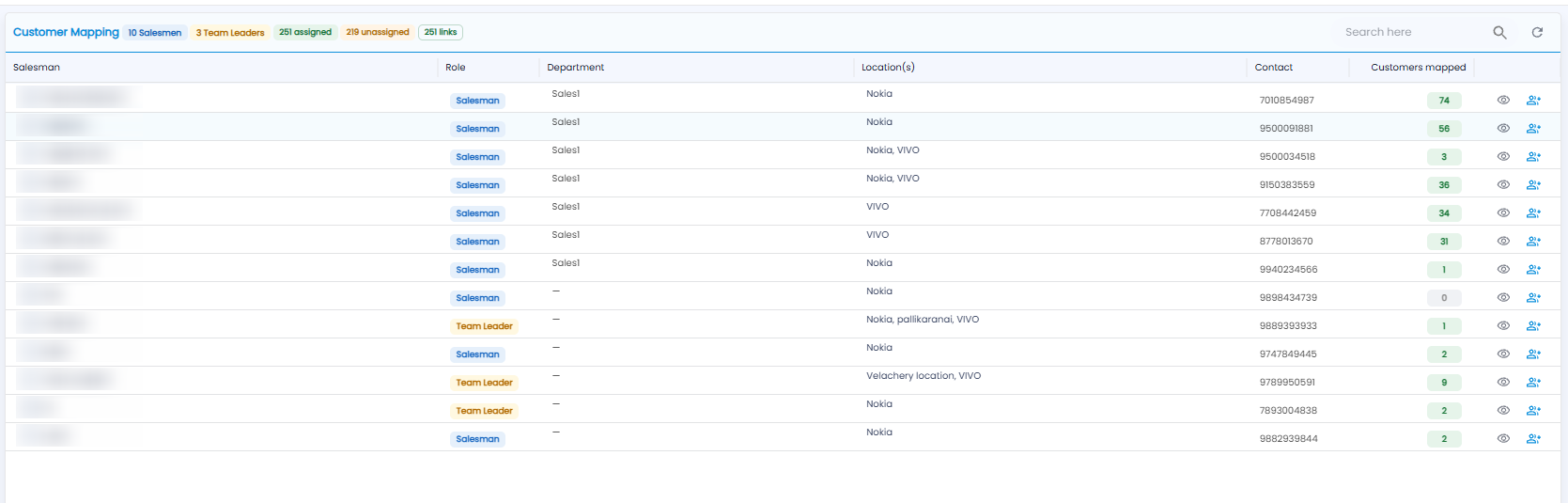Click customers mapped count 34

tap(1444, 213)
